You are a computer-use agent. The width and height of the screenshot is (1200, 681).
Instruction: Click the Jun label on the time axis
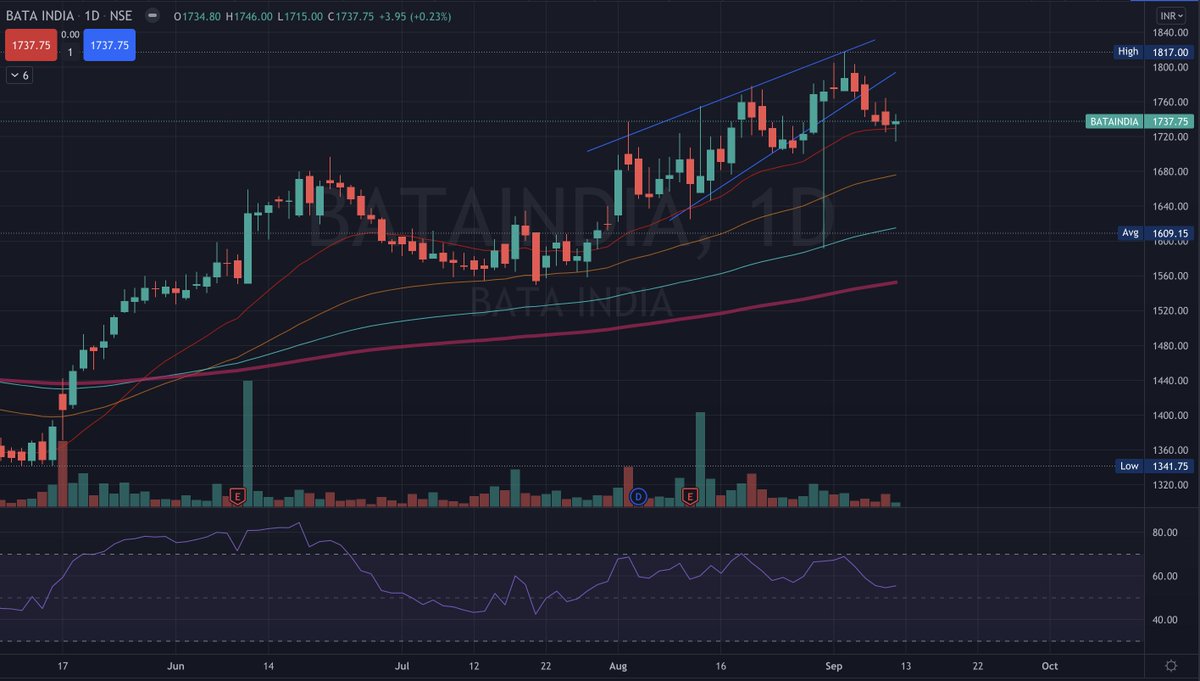point(177,665)
